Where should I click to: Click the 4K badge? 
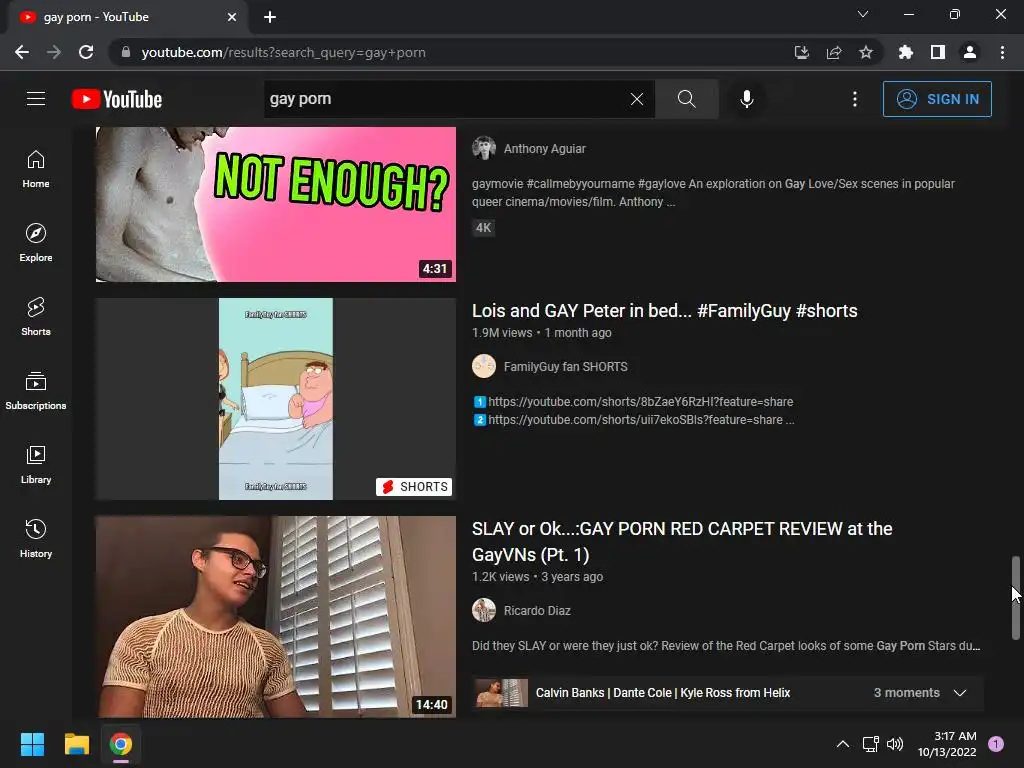[483, 228]
